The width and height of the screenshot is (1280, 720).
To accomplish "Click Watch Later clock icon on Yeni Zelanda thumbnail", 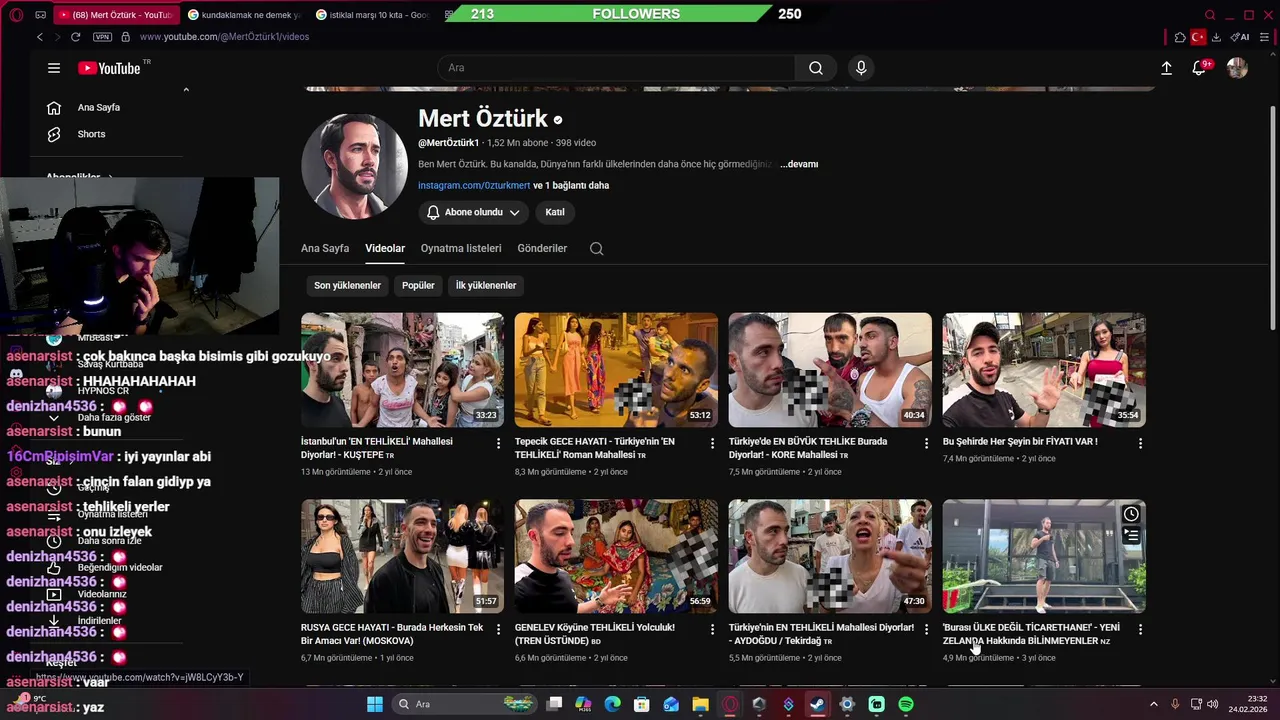I will tap(1131, 514).
